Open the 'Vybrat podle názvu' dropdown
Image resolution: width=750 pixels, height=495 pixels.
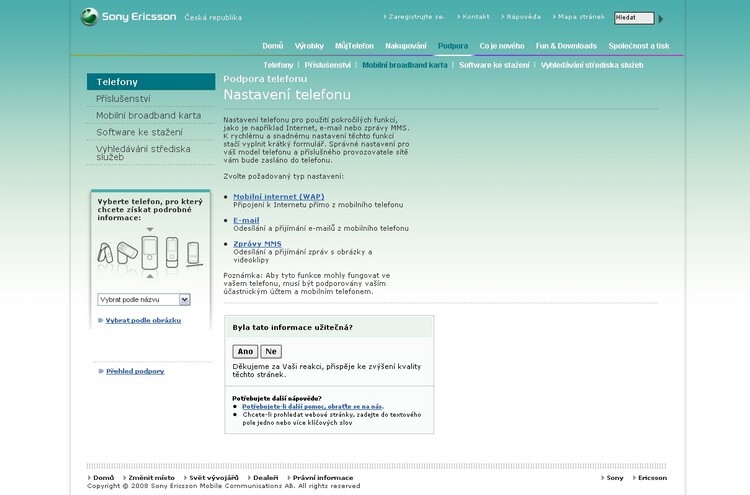pos(144,299)
